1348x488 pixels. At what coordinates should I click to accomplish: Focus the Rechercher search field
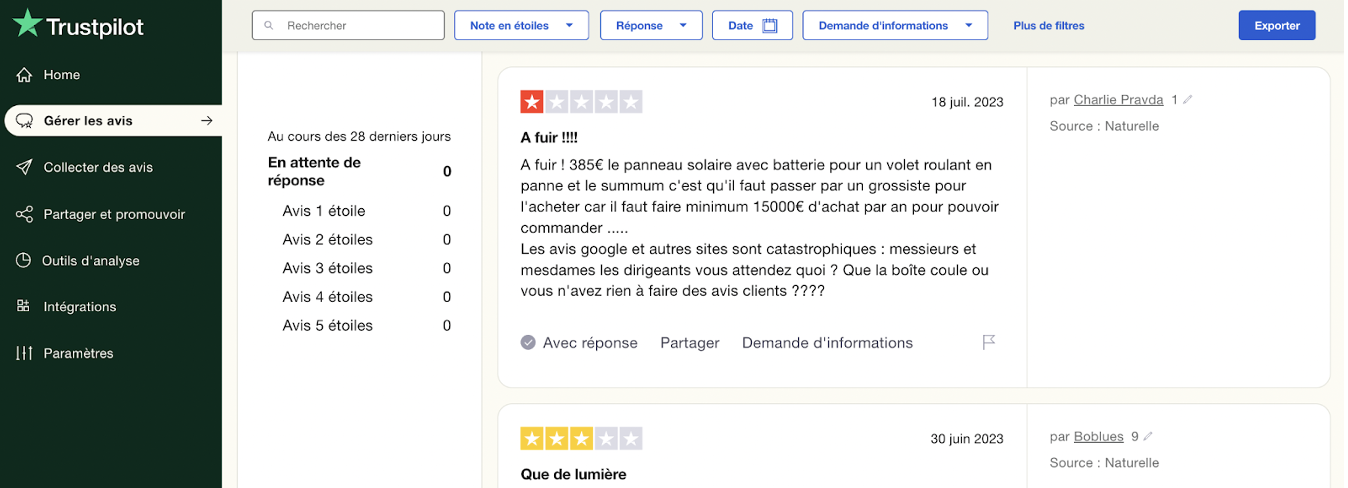(x=360, y=26)
